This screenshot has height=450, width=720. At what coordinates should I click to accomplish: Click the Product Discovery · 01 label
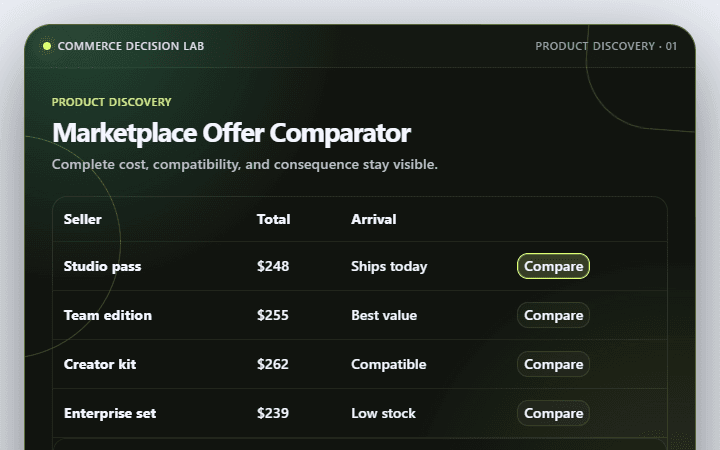coord(606,46)
